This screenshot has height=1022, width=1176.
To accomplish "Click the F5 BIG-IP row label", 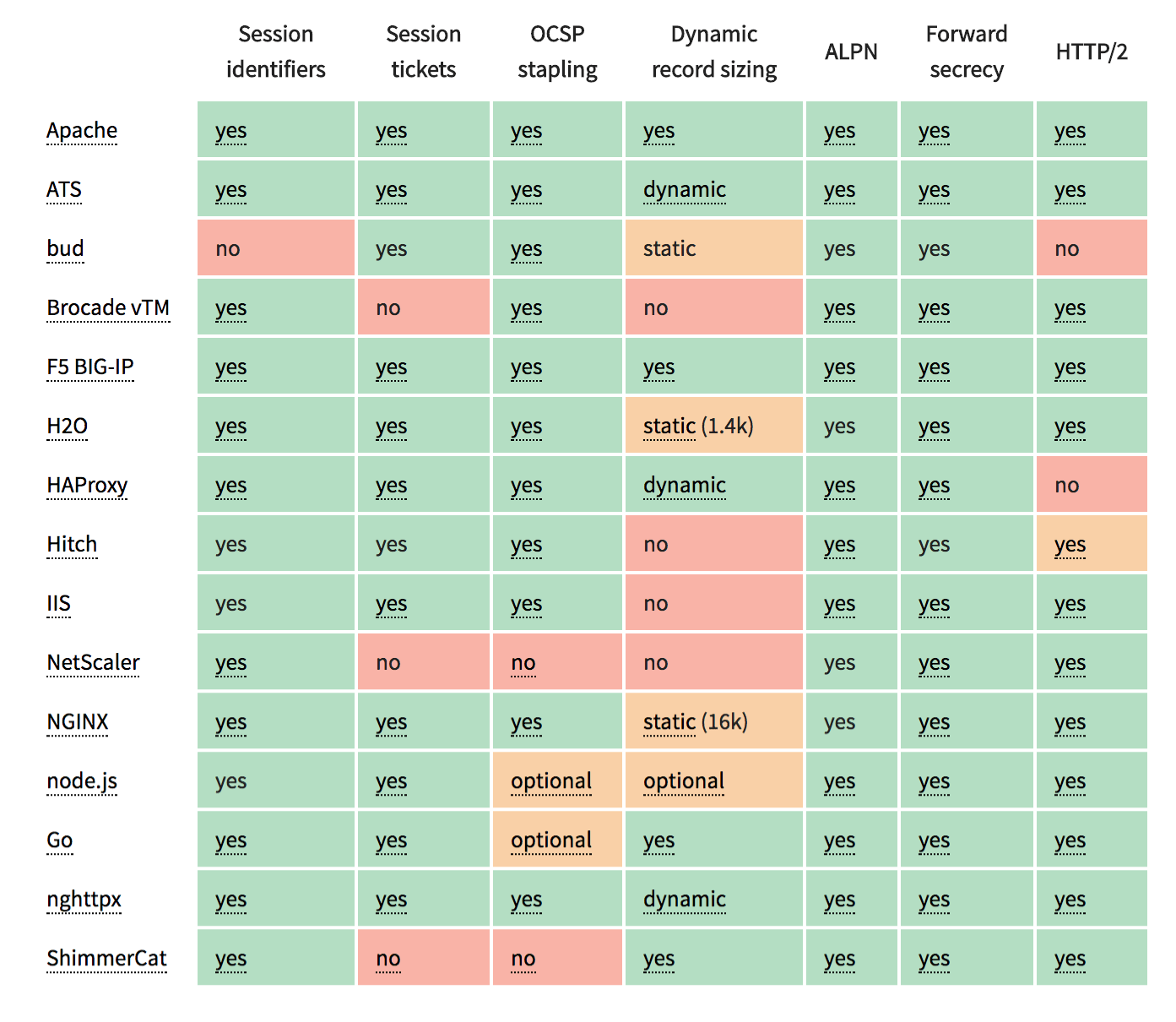I will pos(90,367).
